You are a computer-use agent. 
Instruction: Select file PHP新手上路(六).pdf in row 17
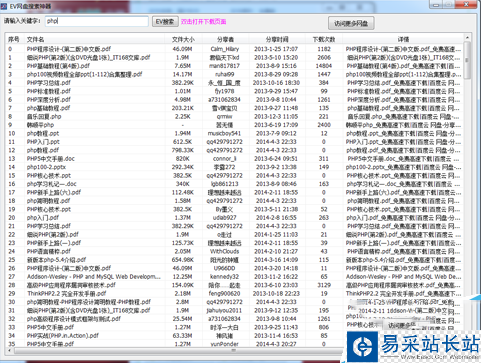point(54,192)
